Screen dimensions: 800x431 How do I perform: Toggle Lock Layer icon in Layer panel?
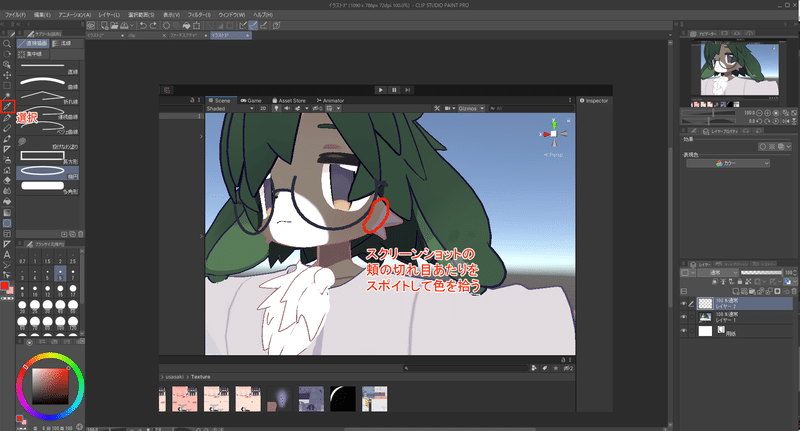pyautogui.click(x=740, y=282)
